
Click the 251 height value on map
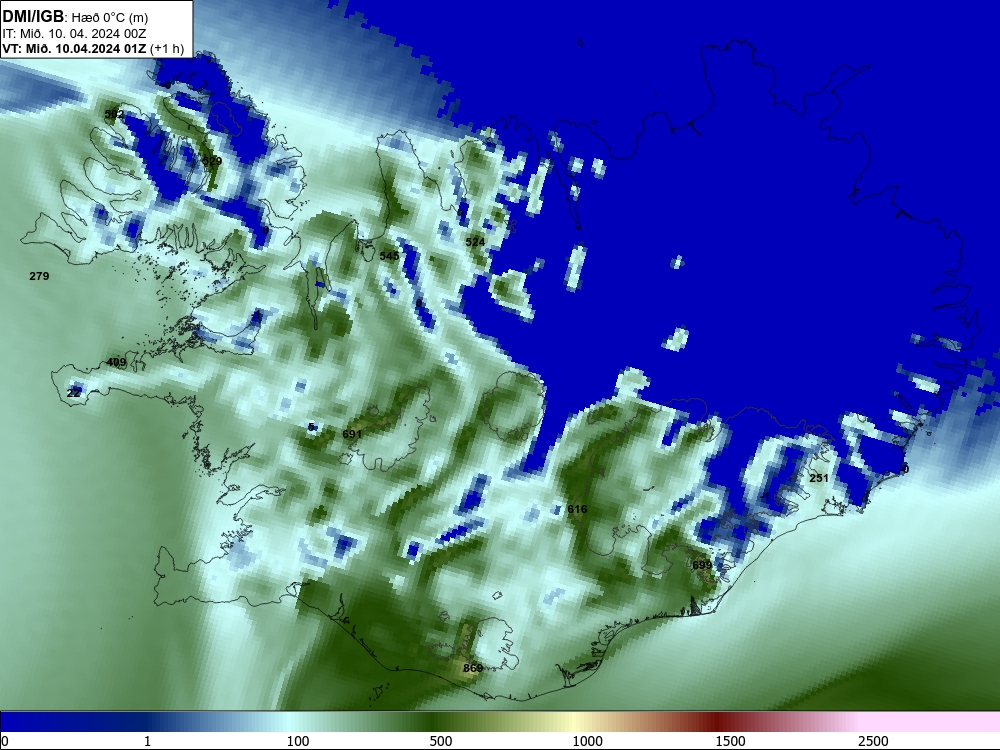(x=819, y=478)
